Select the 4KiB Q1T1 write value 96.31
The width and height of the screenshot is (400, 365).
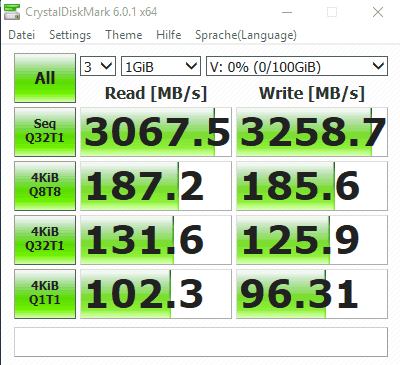tap(312, 294)
